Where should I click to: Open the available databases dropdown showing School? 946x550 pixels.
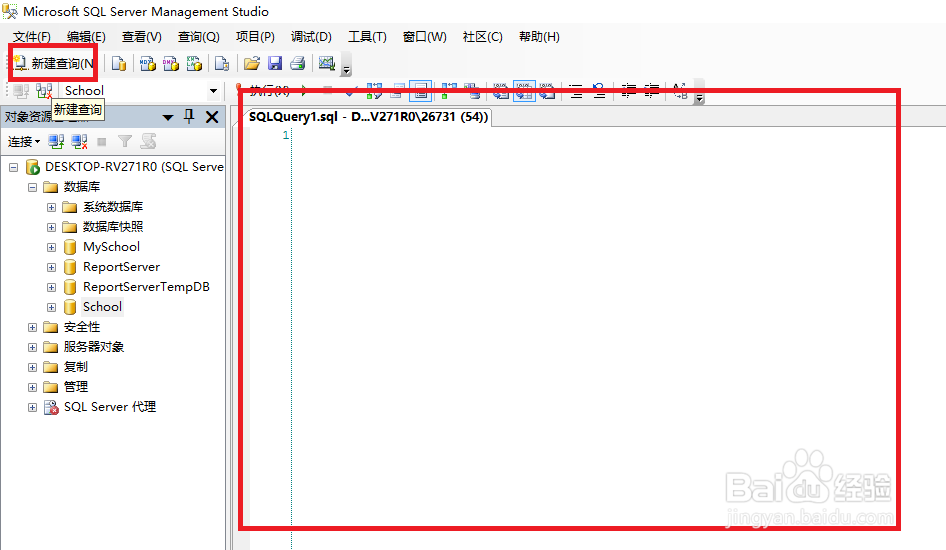pyautogui.click(x=213, y=91)
